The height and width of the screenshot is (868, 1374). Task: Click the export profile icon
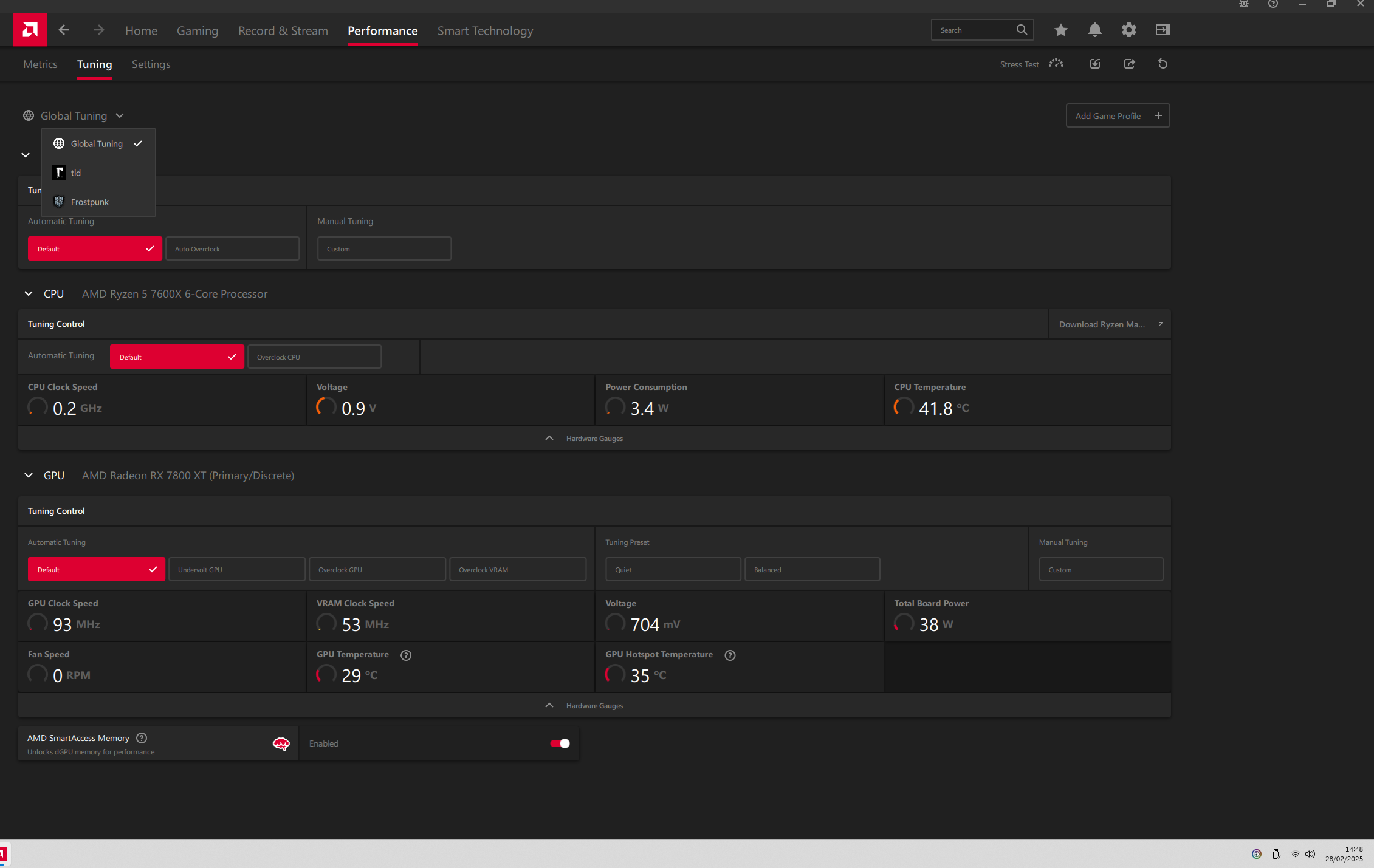pos(1129,64)
